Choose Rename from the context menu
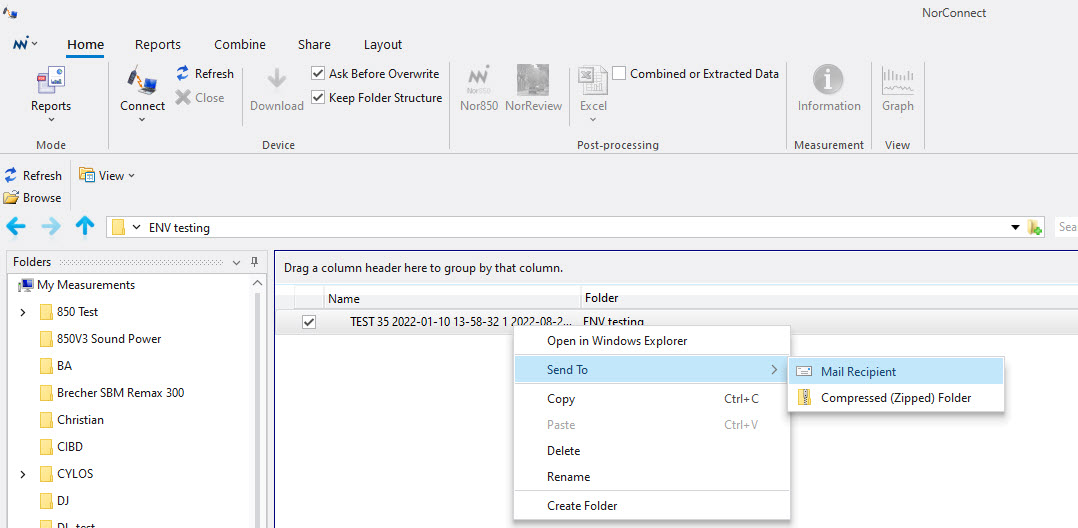1078x528 pixels. pos(652,477)
